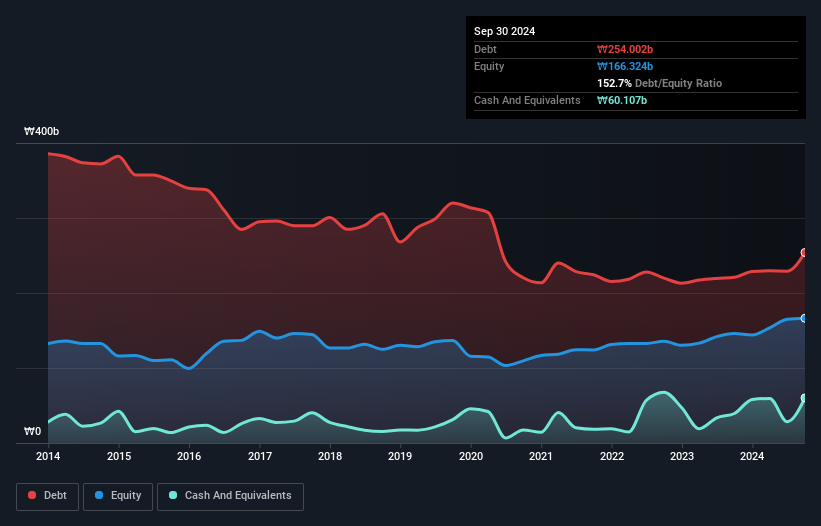Toggle the Debt legend button
This screenshot has height=526, width=821.
click(48, 496)
